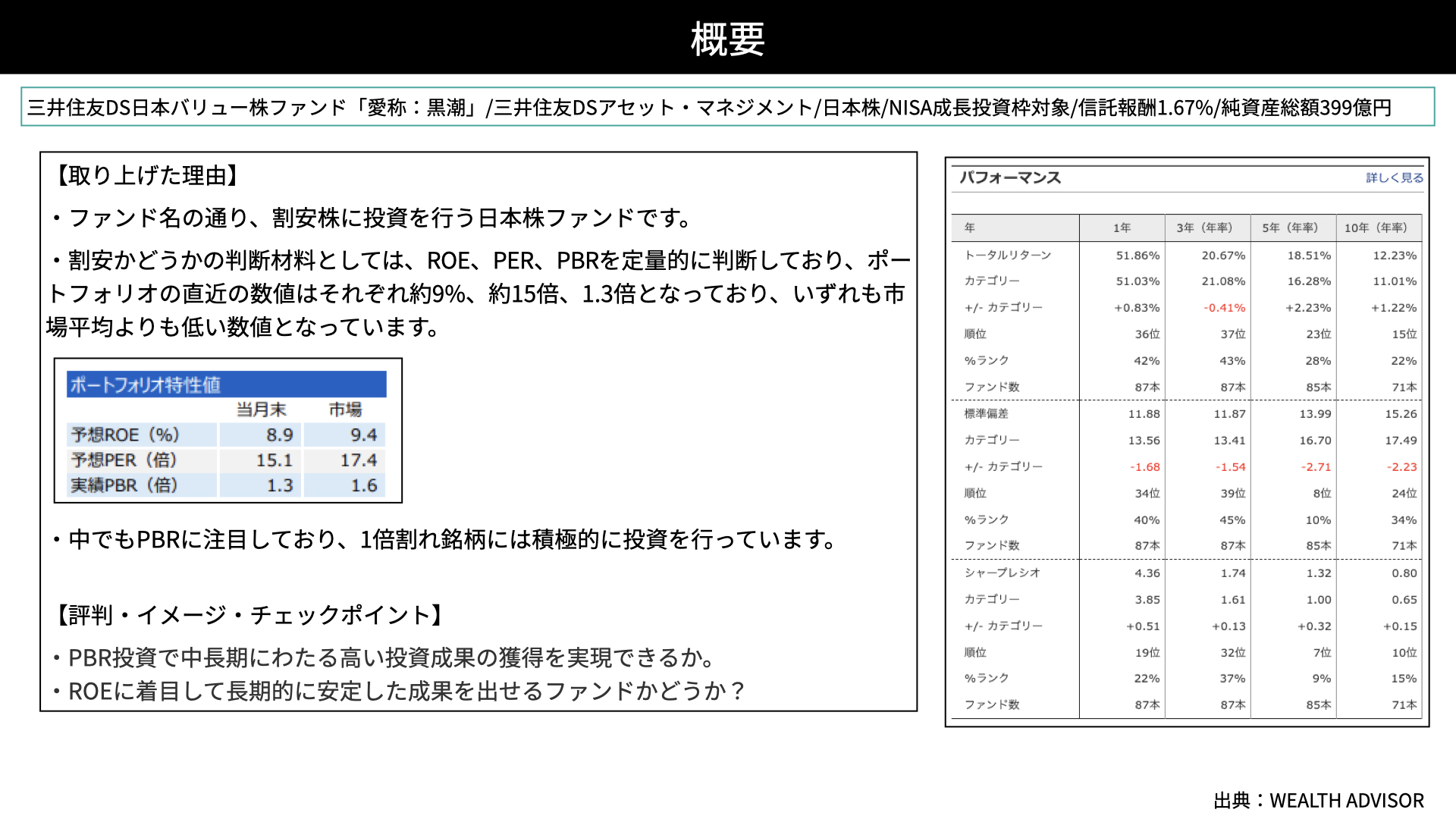
Task: Click the 7位 Sharpe ratio rank
Action: 1322,653
